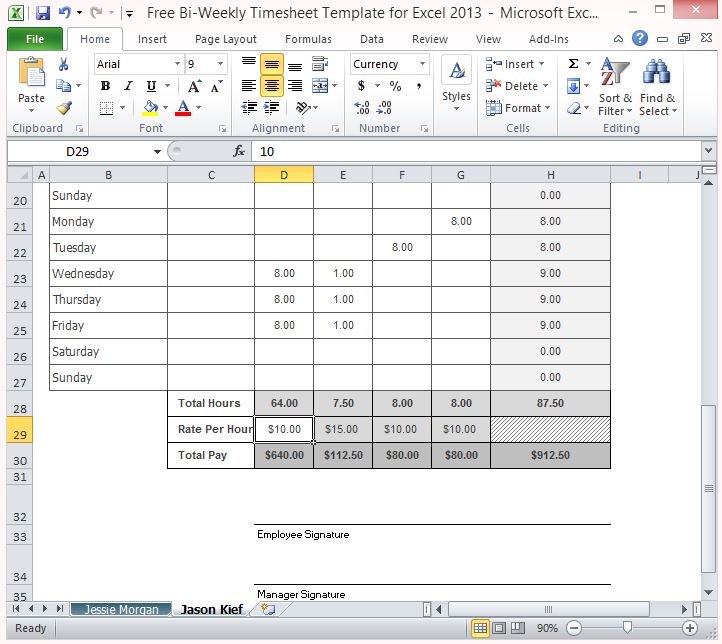Image resolution: width=722 pixels, height=644 pixels.
Task: Expand the Name Box dropdown arrow
Action: click(158, 152)
